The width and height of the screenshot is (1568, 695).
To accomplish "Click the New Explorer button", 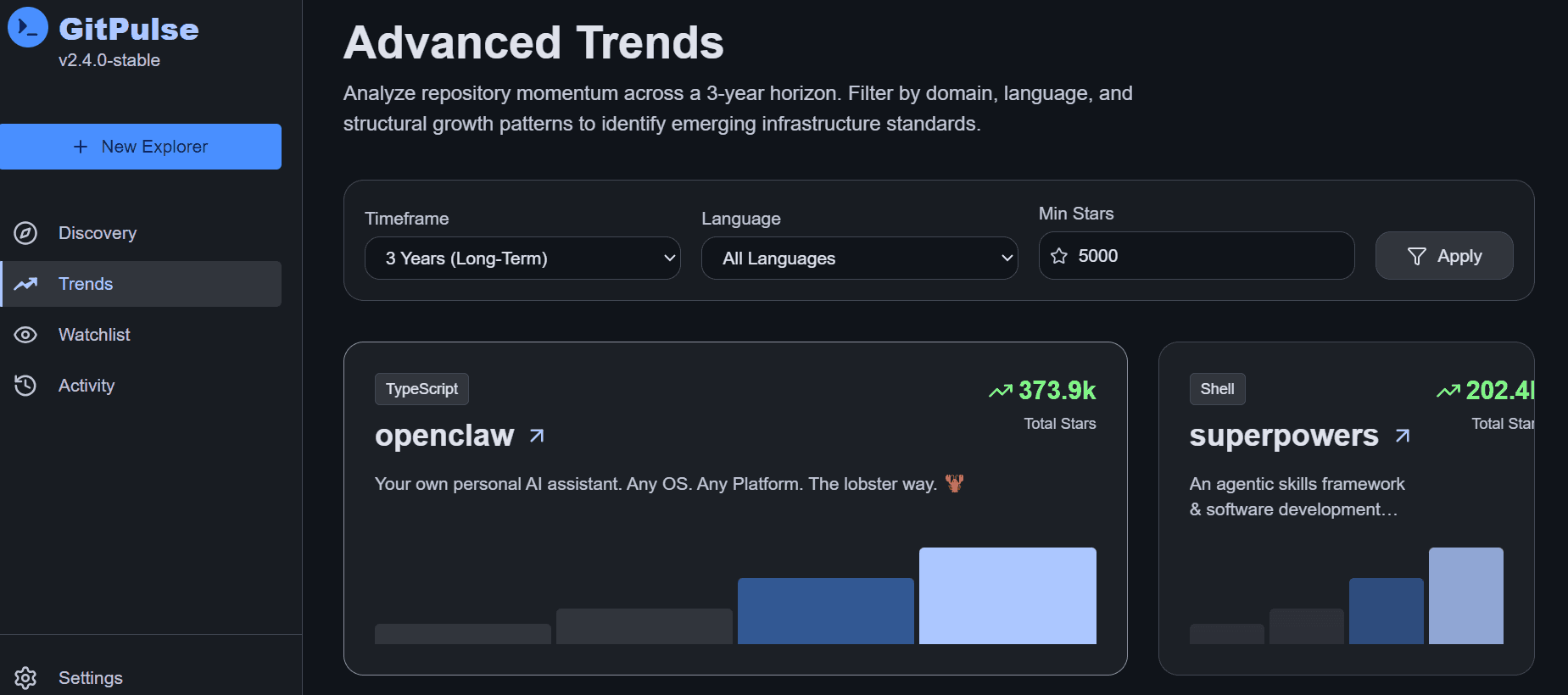I will click(x=141, y=147).
